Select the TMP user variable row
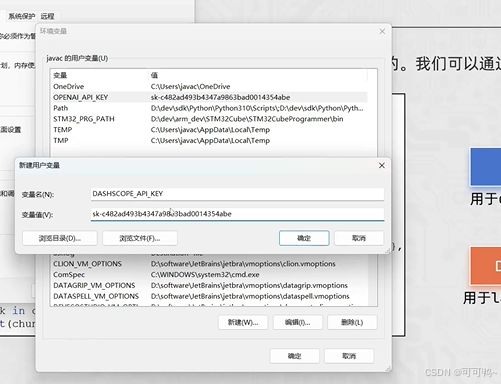Image resolution: width=501 pixels, height=384 pixels. (x=210, y=140)
